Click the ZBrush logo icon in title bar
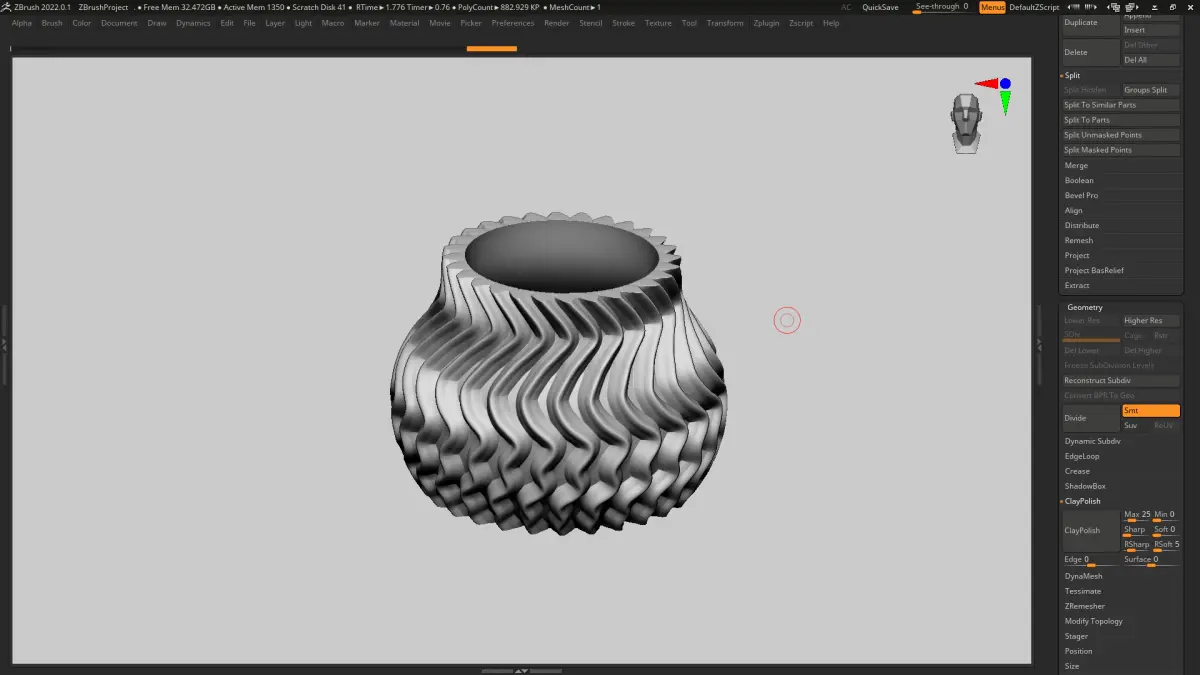The image size is (1200, 675). tap(6, 7)
